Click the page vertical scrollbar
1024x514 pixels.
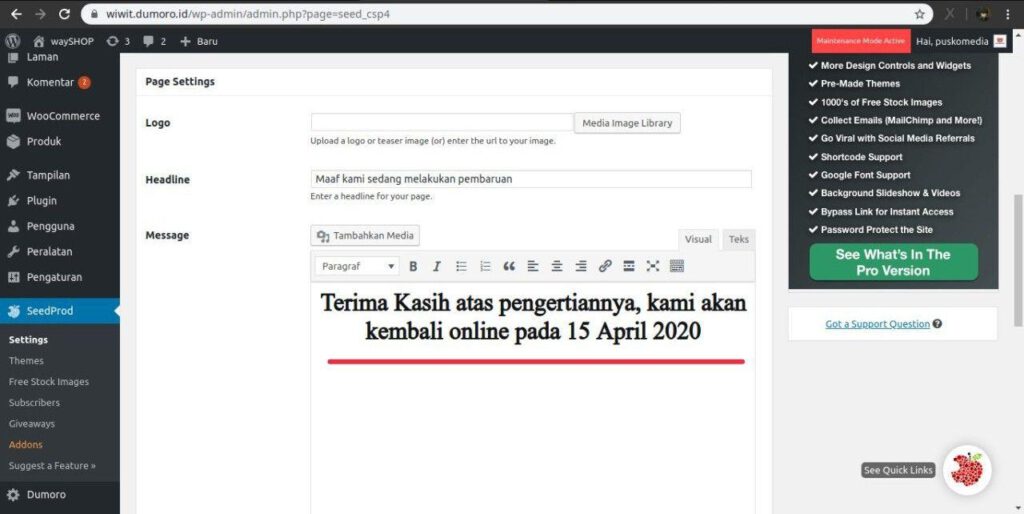tap(1017, 261)
